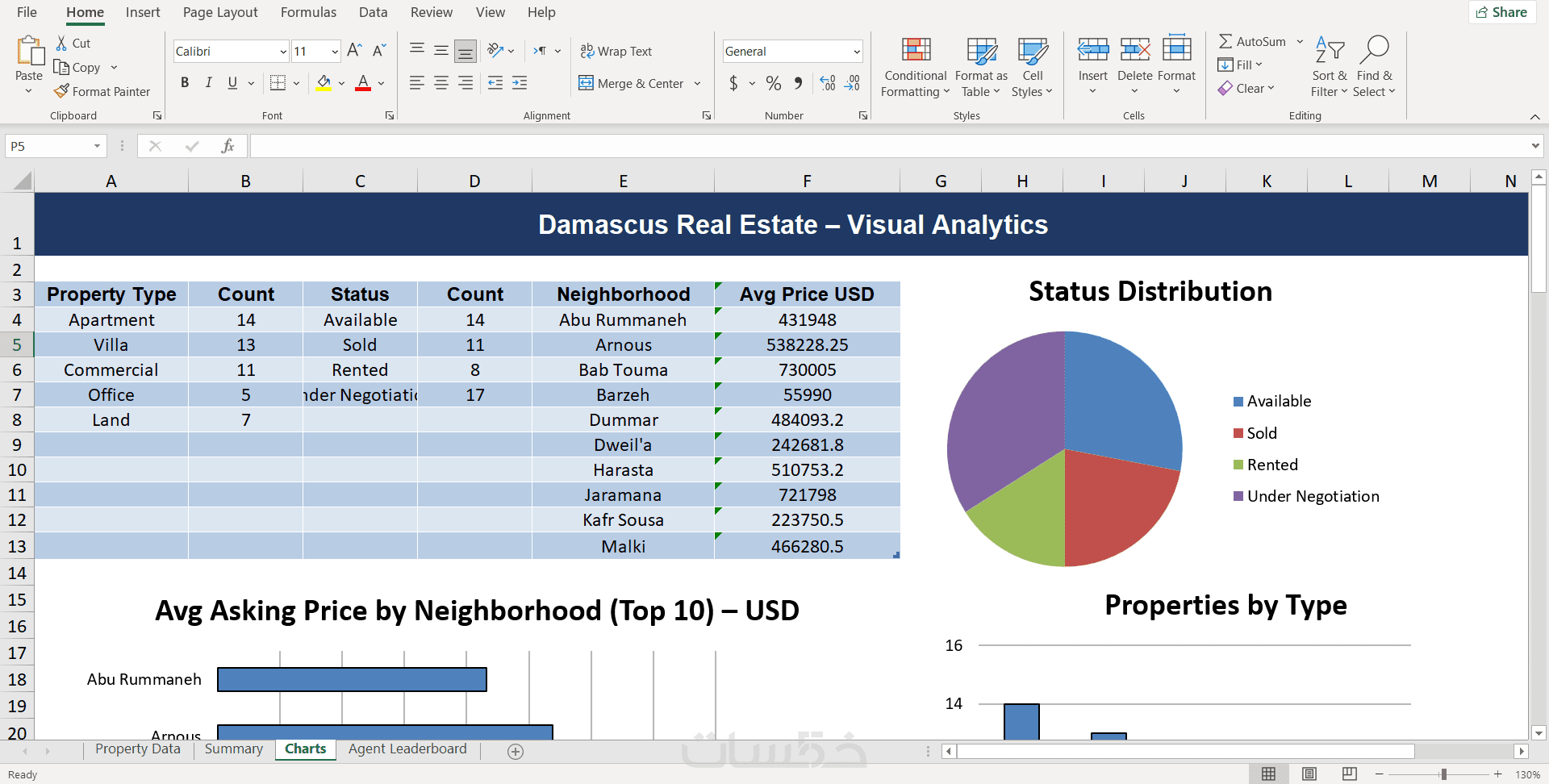Expand the General number format dropdown
This screenshot has width=1549, height=784.
856,52
